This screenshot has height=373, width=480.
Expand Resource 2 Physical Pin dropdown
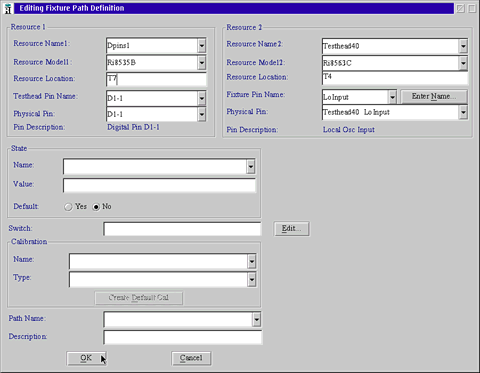click(x=463, y=112)
